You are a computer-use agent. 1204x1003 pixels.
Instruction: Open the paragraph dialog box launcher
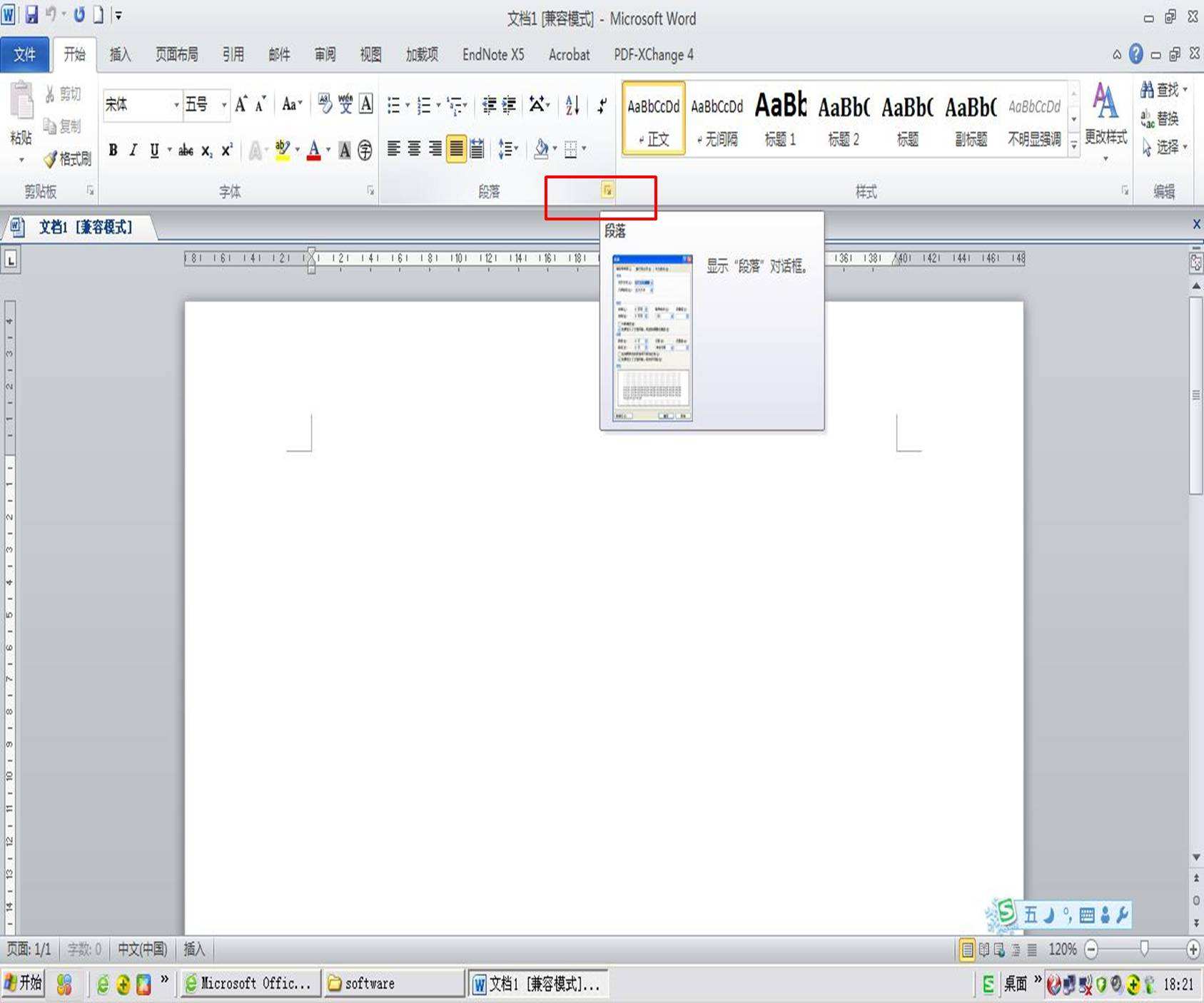pos(607,190)
